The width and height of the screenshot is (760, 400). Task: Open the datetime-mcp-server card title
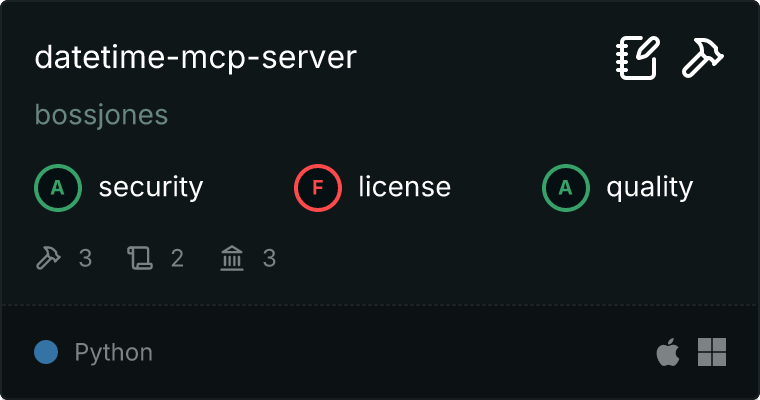click(x=195, y=58)
